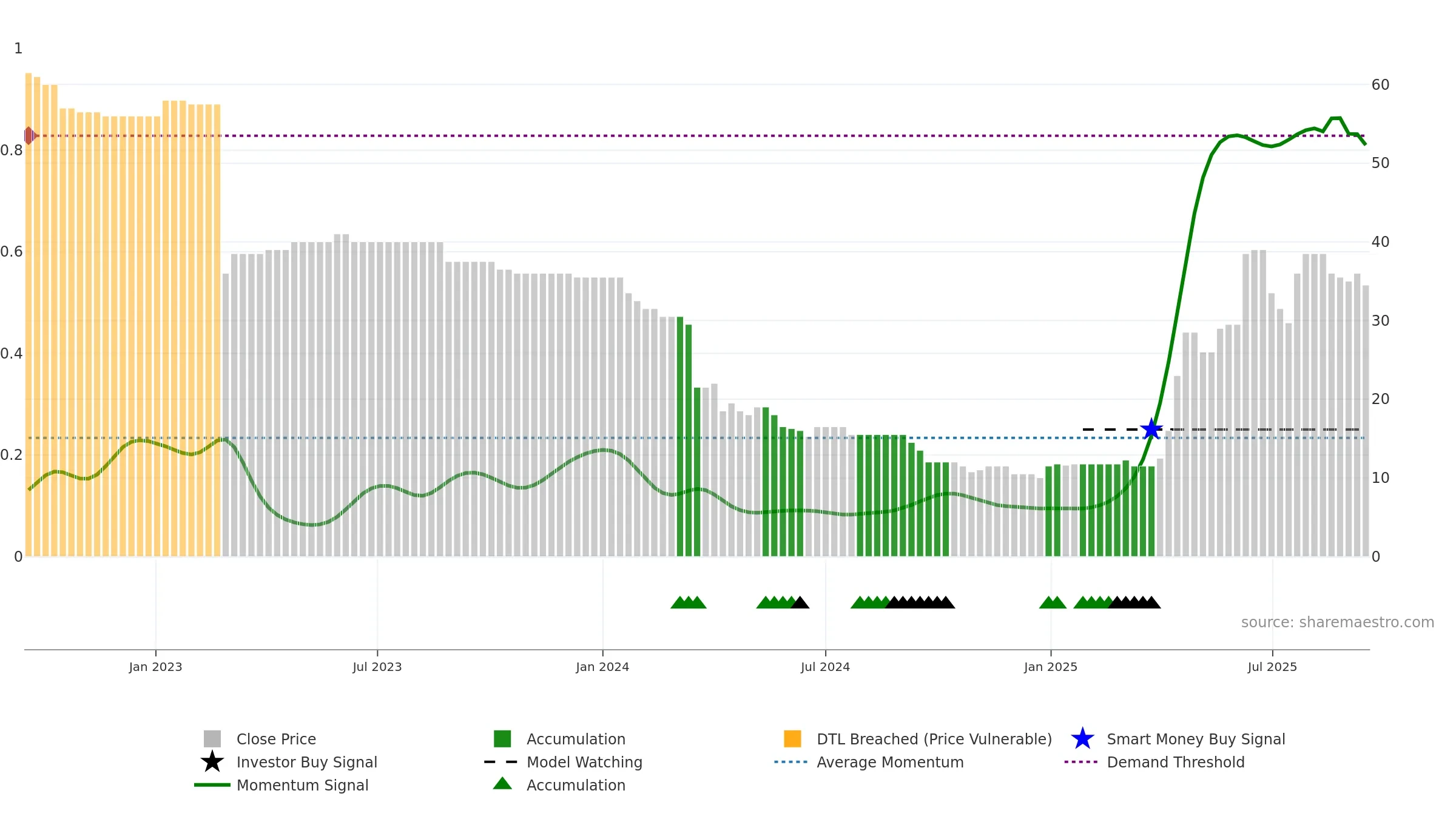This screenshot has width=1456, height=819.
Task: Click the gray Close Price legend swatch
Action: (x=212, y=739)
